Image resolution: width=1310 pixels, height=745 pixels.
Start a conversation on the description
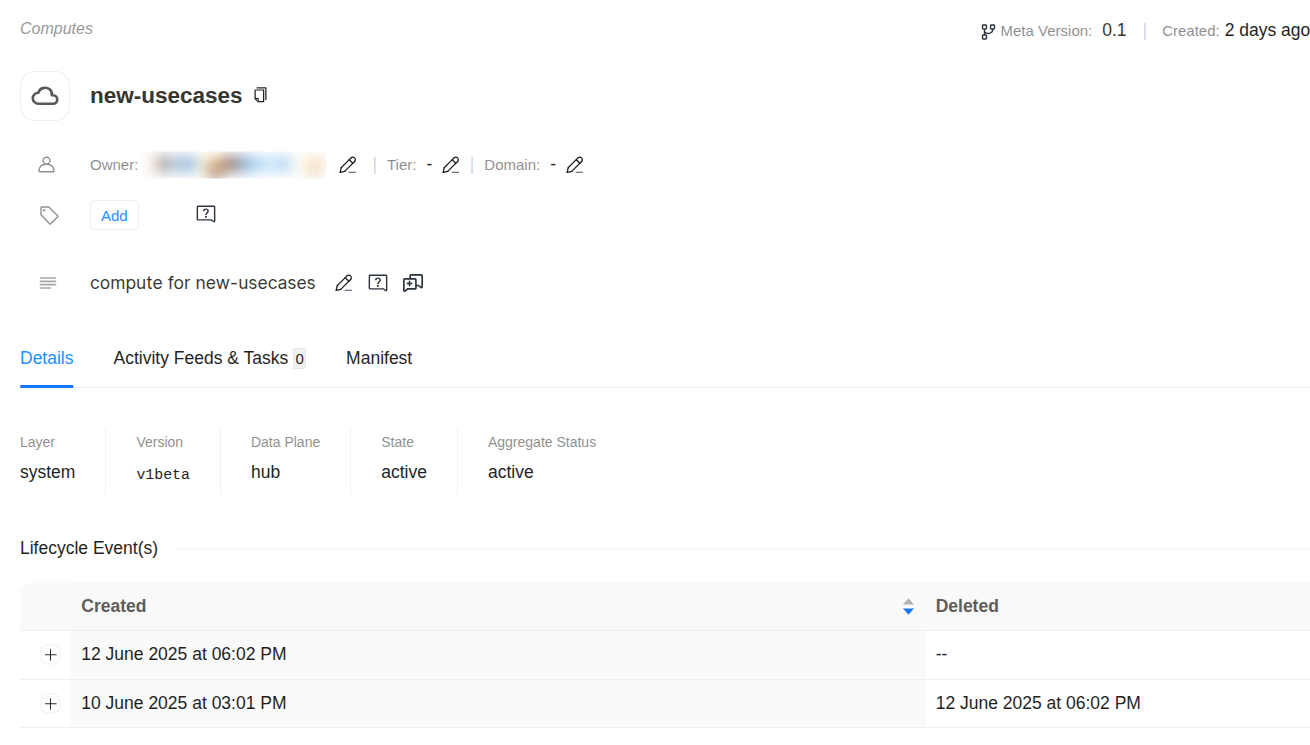(413, 283)
